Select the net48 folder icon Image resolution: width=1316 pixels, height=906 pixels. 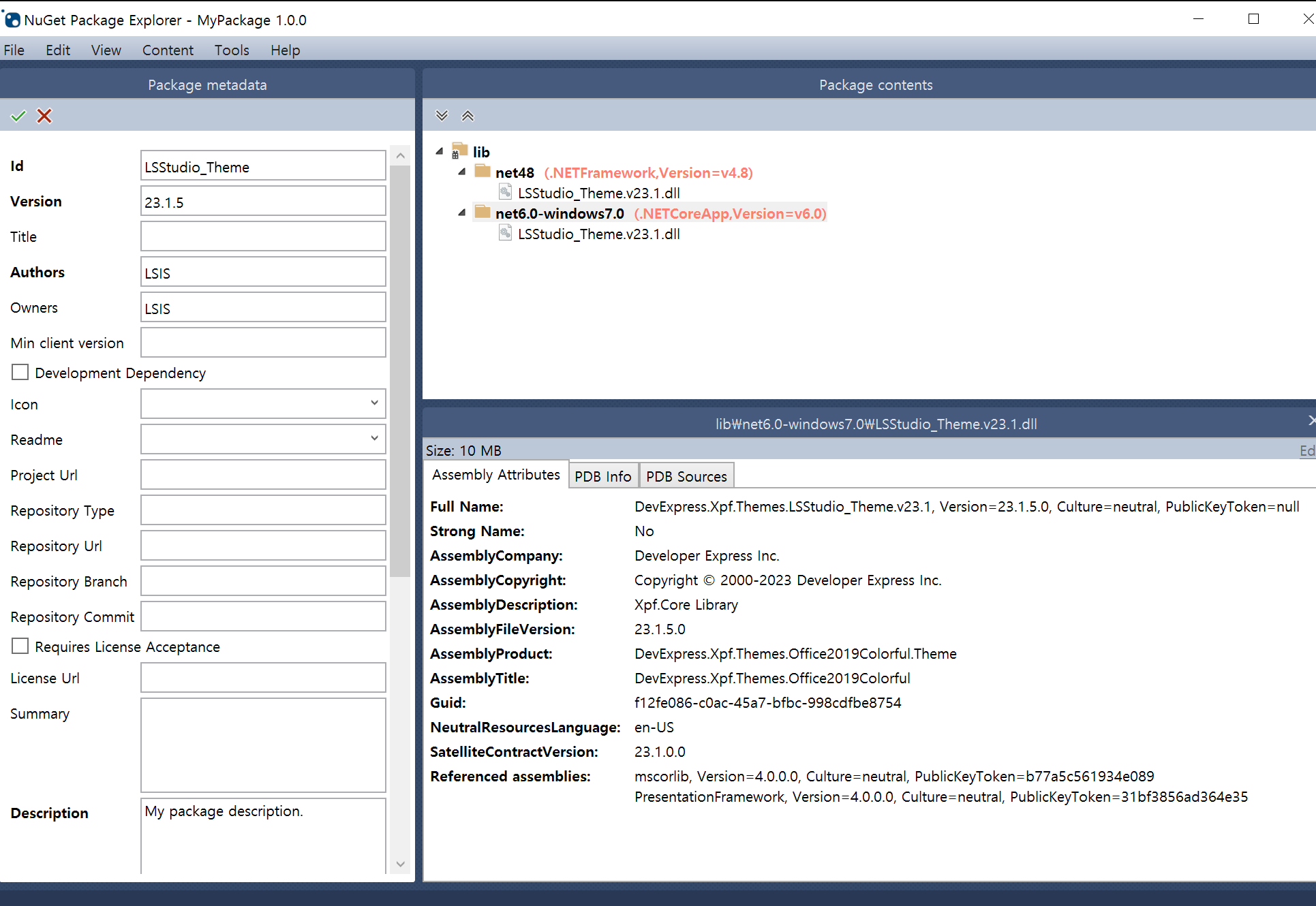coord(483,172)
